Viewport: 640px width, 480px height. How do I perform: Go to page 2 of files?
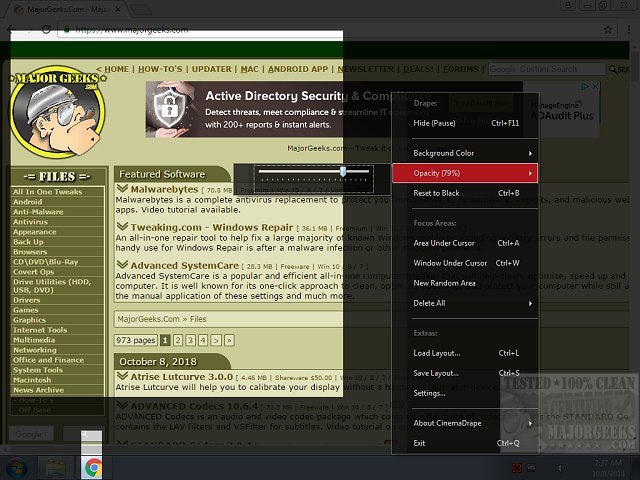(x=178, y=340)
